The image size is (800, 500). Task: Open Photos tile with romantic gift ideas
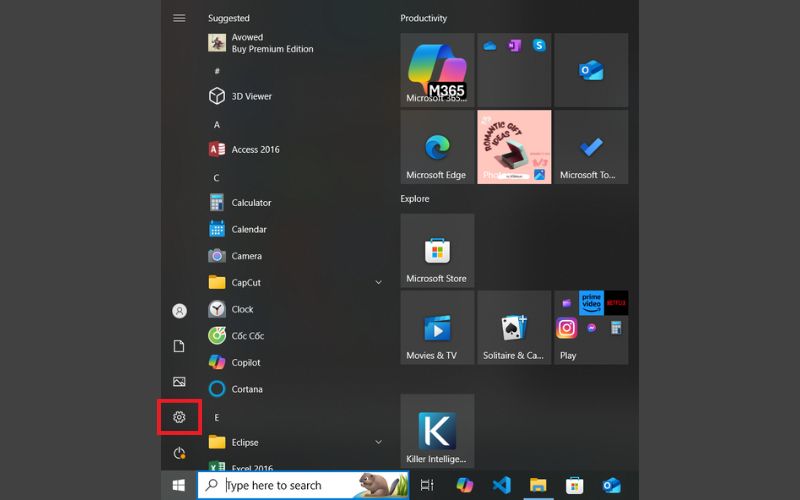514,147
